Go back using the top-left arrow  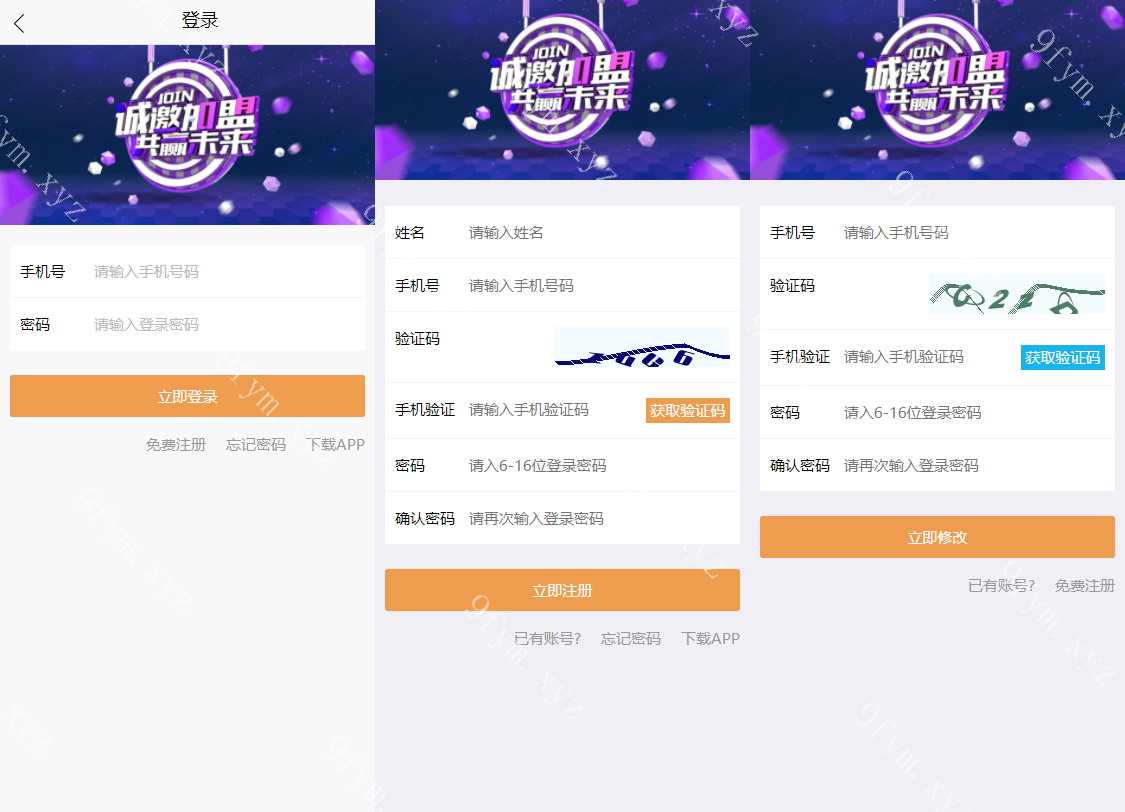pos(19,23)
